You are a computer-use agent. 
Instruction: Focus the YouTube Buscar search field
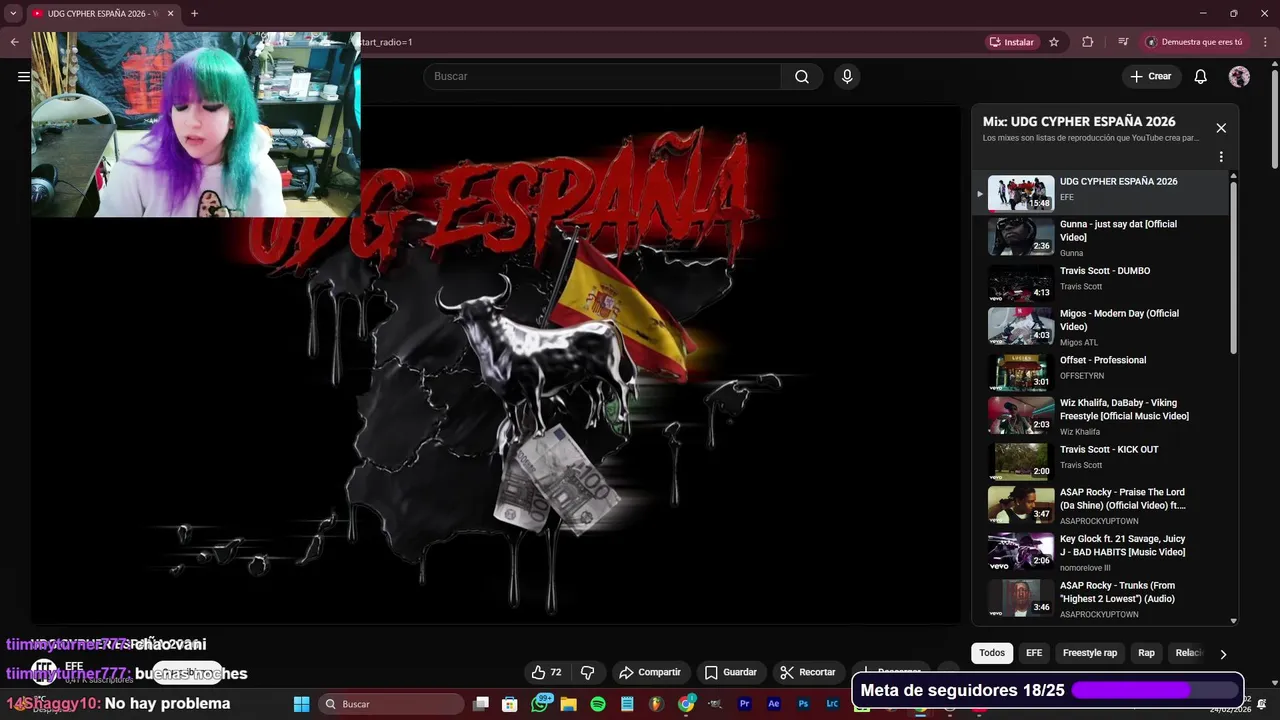click(x=602, y=76)
